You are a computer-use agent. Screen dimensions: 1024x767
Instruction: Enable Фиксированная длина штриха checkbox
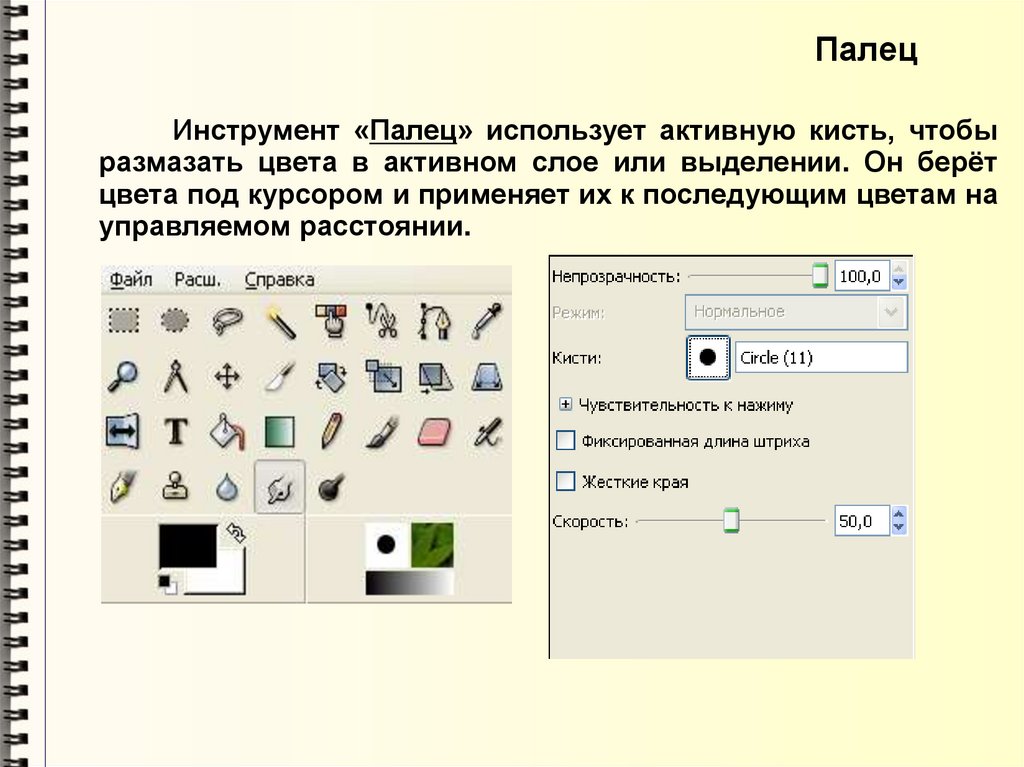point(566,441)
